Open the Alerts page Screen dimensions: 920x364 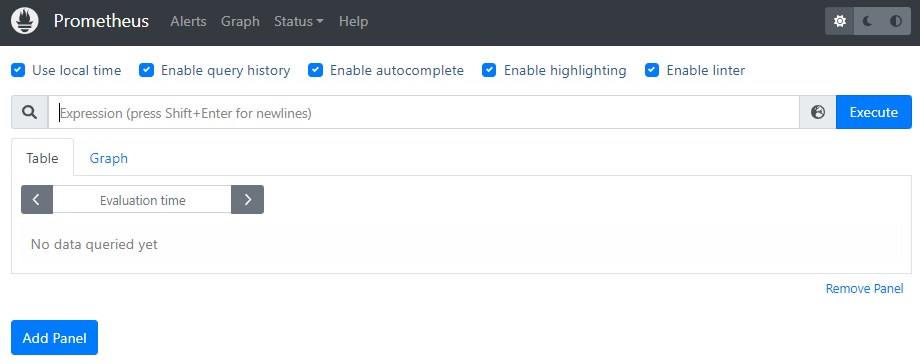pyautogui.click(x=188, y=22)
